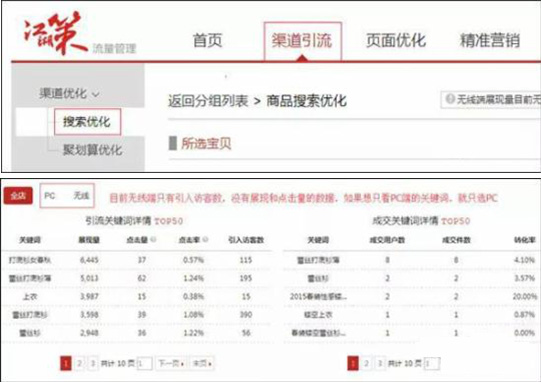541x382 pixels.
Task: Open 聚划算优化 in the sidebar
Action: [92, 150]
